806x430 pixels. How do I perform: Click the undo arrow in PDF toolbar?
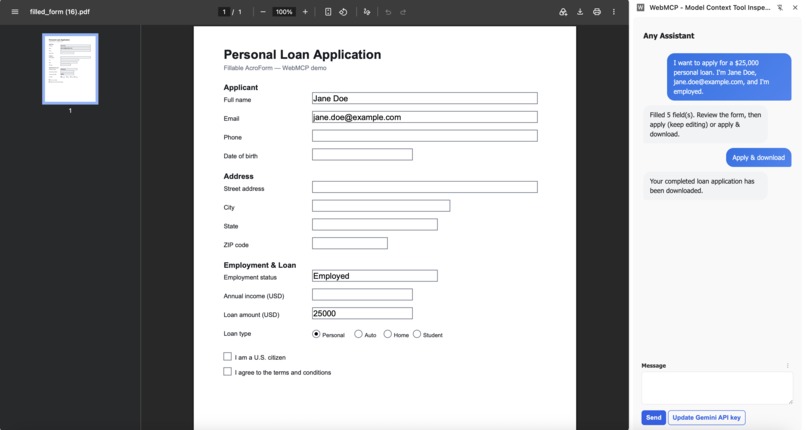pyautogui.click(x=388, y=12)
